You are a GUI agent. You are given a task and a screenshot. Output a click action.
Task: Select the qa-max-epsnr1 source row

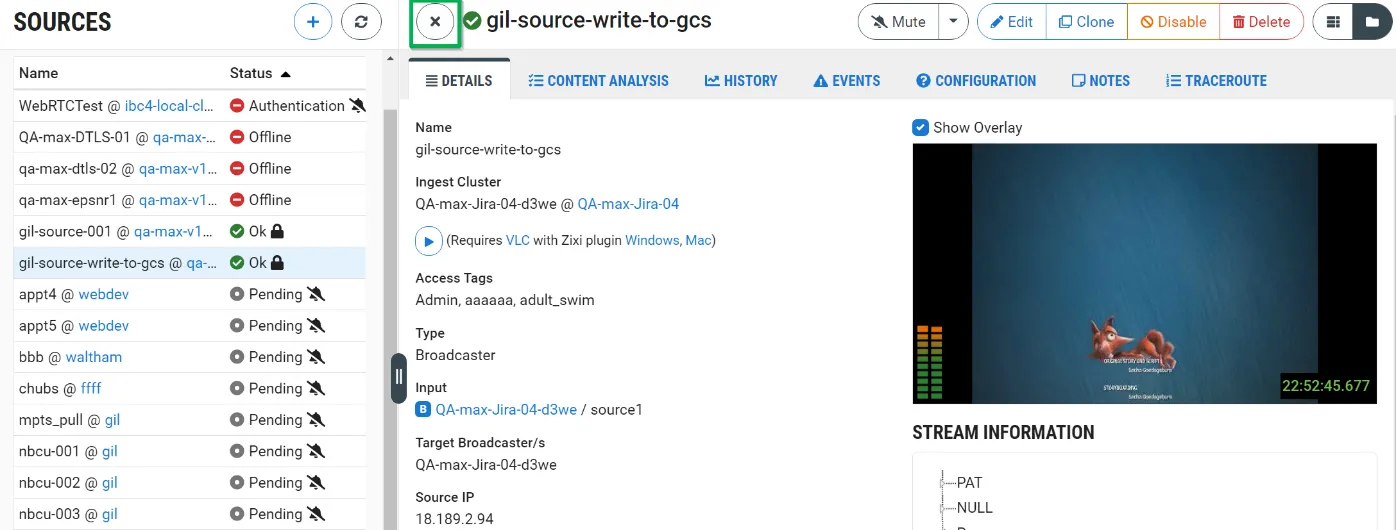(192, 200)
